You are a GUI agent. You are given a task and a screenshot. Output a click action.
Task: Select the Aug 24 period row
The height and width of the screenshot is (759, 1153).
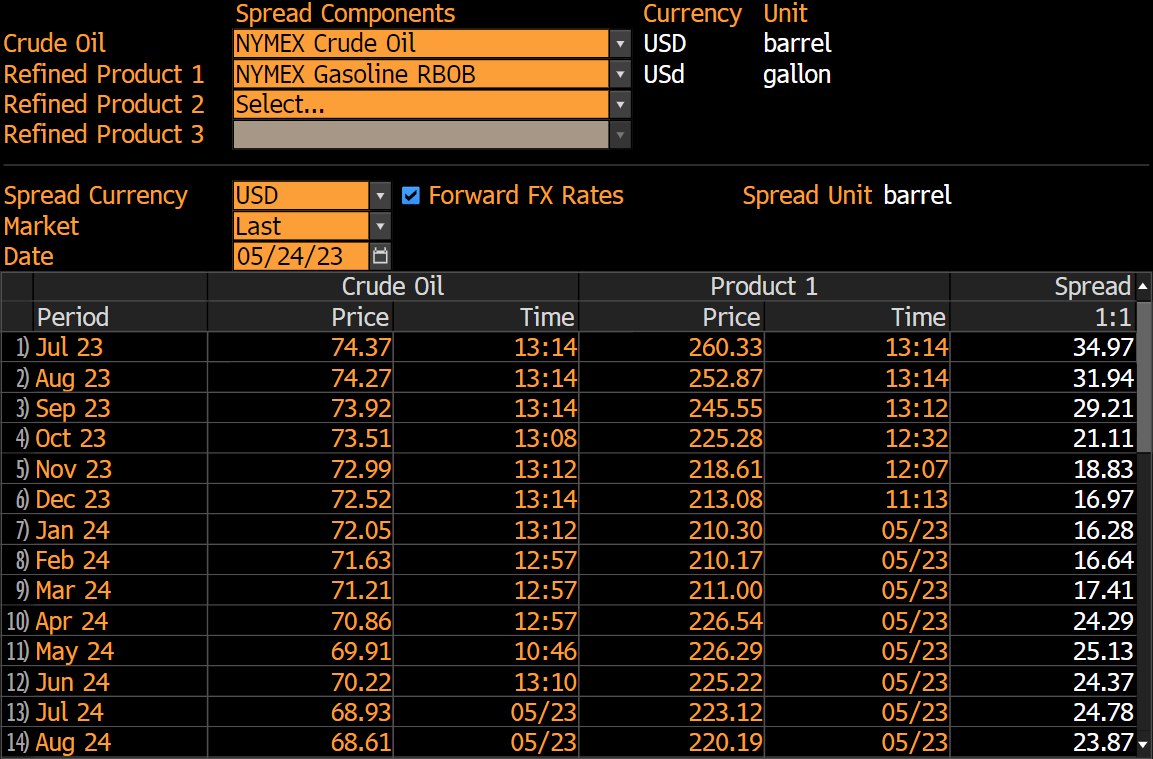[568, 743]
